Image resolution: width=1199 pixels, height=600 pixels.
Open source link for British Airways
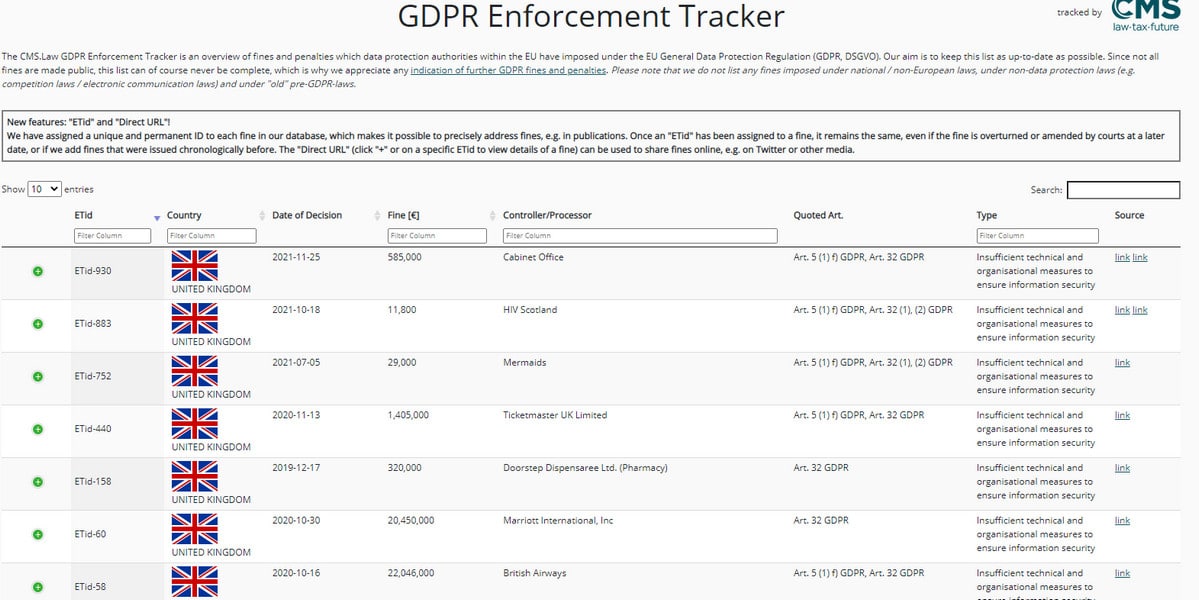[1122, 574]
